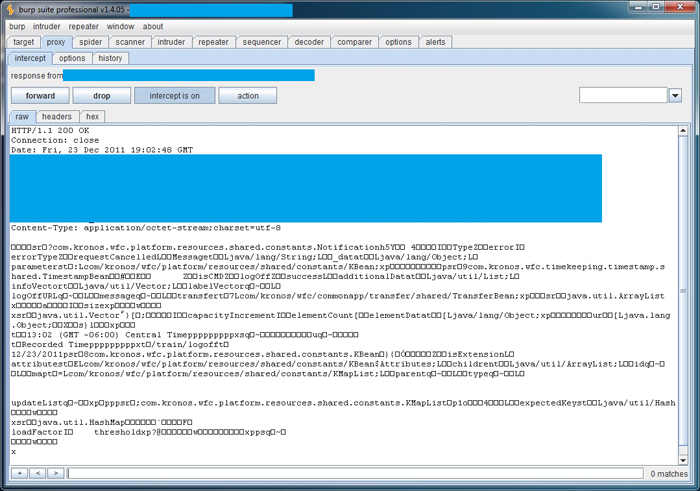Show the proxy history sub-tab
This screenshot has height=491, width=700.
[x=110, y=58]
